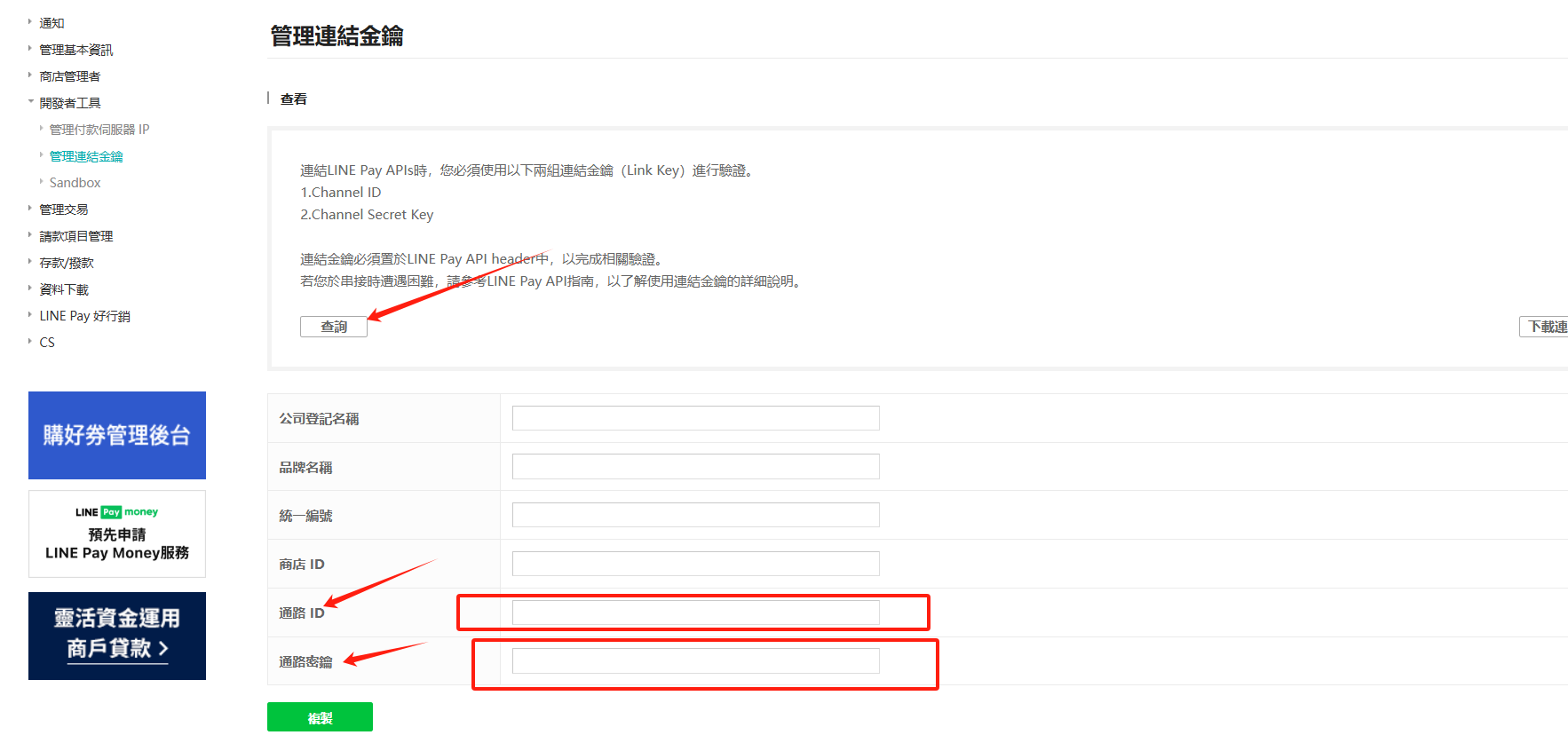Click the 公司登記名稱 input field
Image resolution: width=1568 pixels, height=743 pixels.
pyautogui.click(x=696, y=418)
